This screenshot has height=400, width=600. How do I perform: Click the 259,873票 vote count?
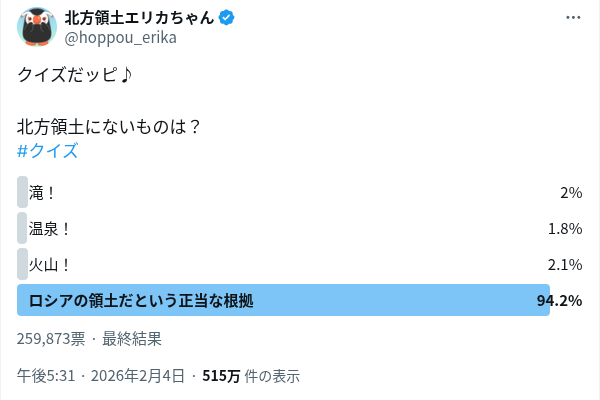(x=51, y=339)
